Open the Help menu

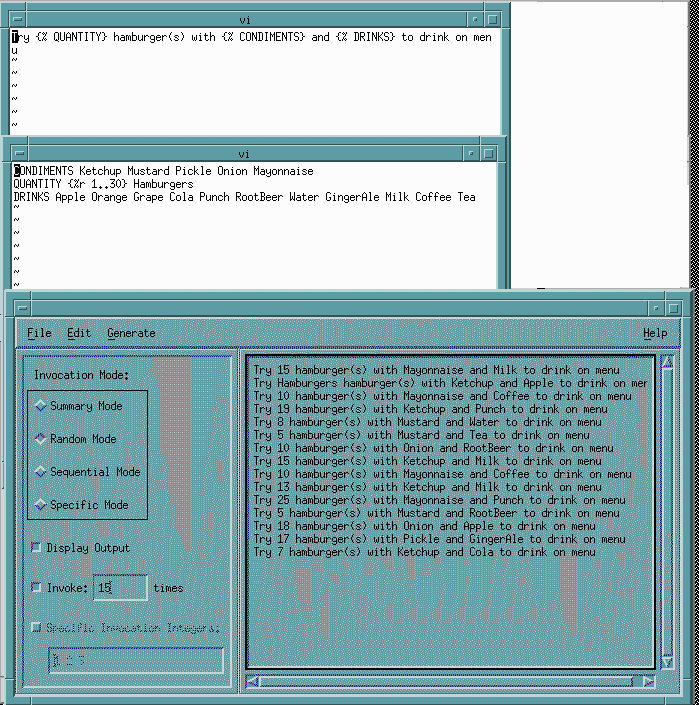click(655, 333)
